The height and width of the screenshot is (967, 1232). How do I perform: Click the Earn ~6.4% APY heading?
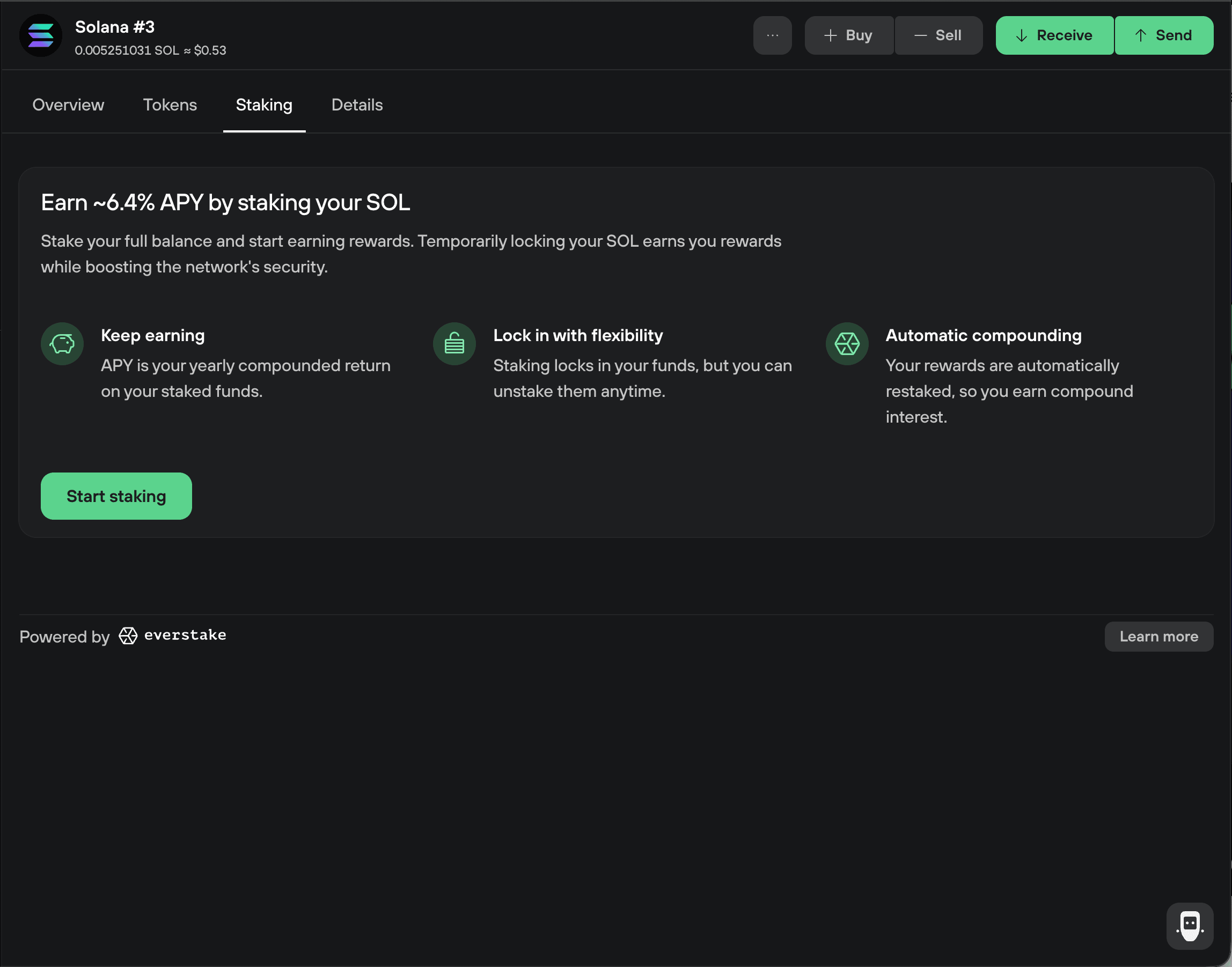tap(225, 203)
